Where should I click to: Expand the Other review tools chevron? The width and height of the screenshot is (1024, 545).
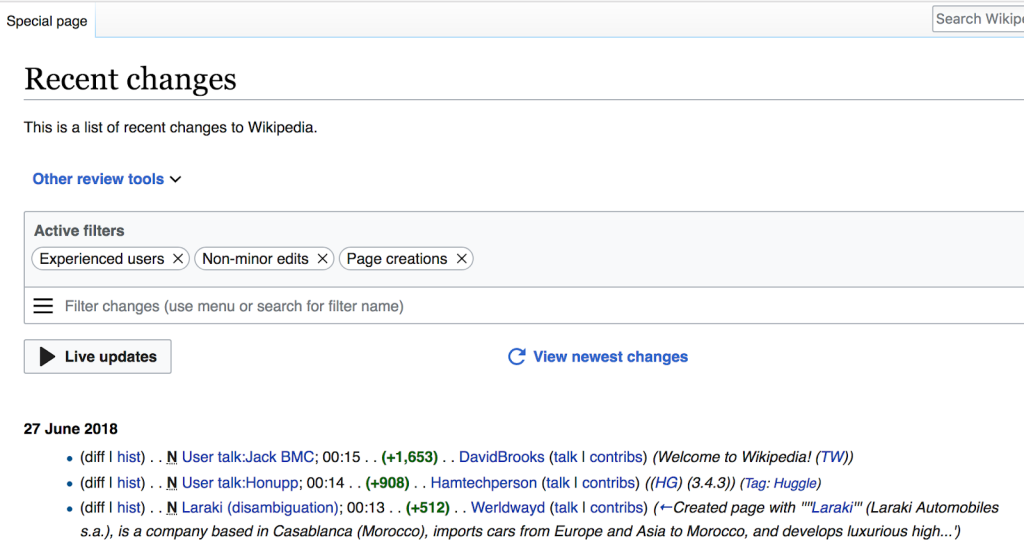click(x=176, y=179)
